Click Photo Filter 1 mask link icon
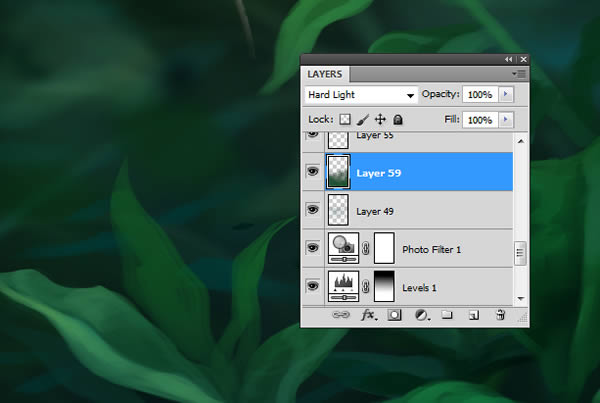Screen dimensions: 600x403 (x=366, y=248)
